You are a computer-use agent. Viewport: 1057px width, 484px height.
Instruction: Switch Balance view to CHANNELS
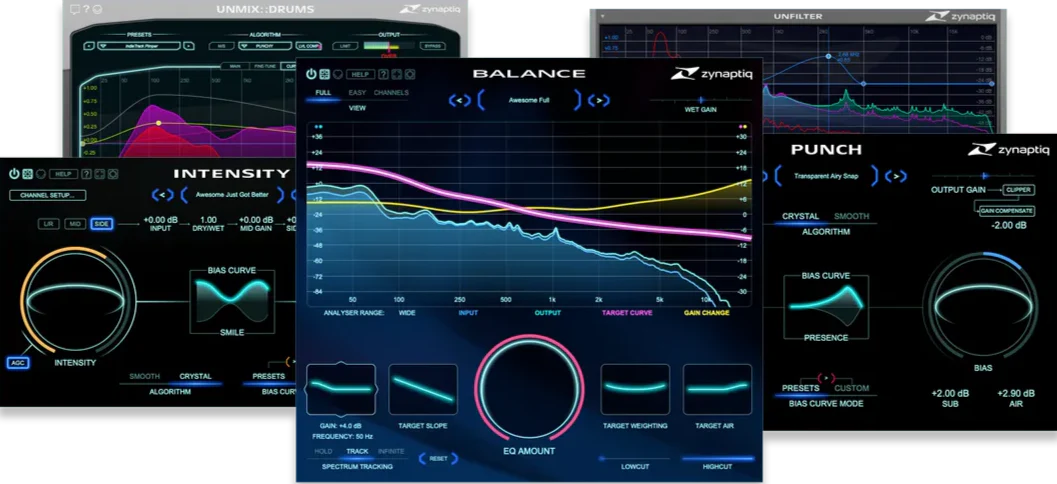click(x=391, y=92)
